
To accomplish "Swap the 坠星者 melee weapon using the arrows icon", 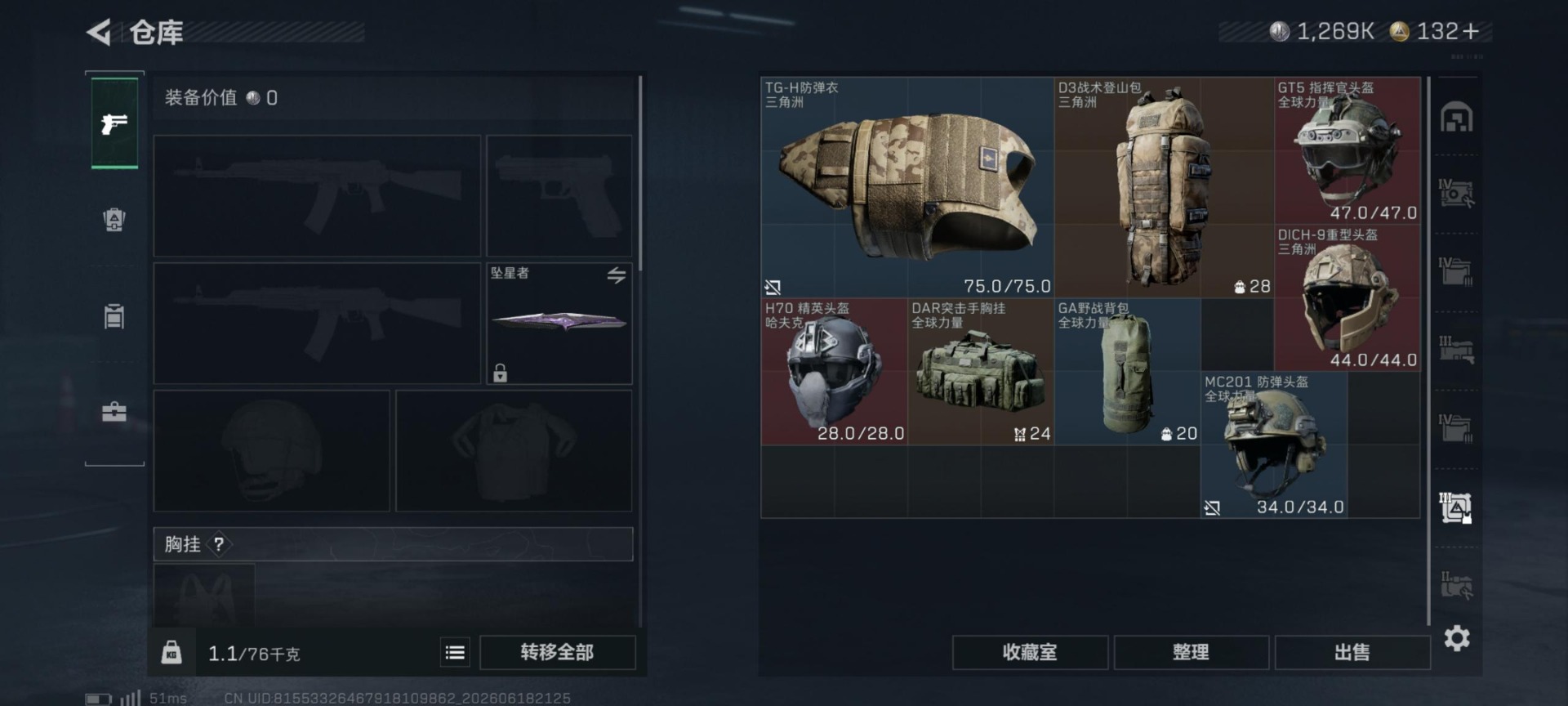I will (x=617, y=275).
